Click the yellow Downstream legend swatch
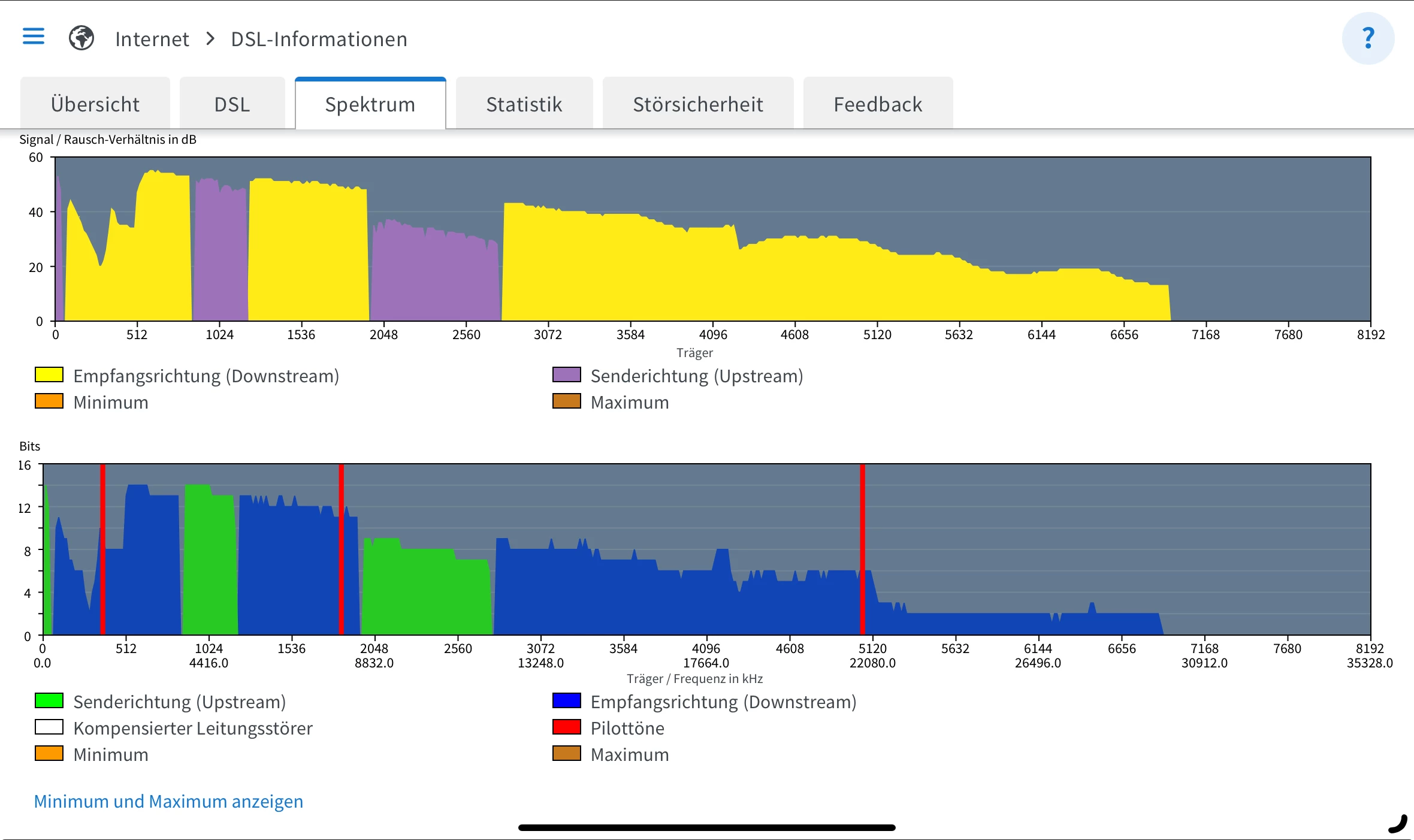Viewport: 1414px width, 840px height. point(49,375)
